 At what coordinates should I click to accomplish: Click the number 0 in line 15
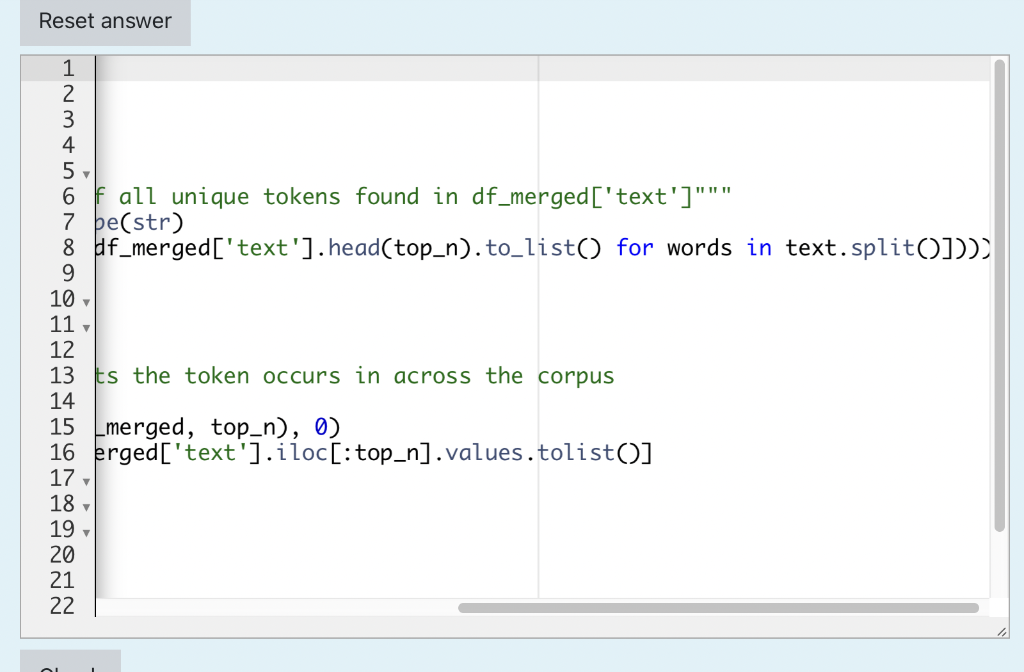321,427
